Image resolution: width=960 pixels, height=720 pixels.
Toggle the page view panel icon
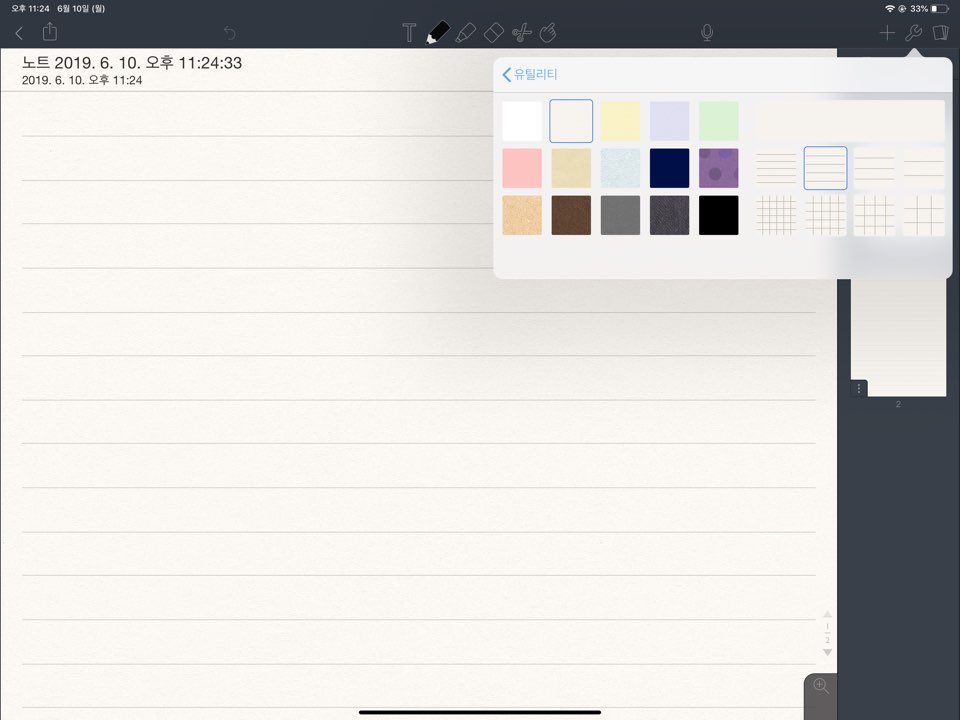(940, 32)
